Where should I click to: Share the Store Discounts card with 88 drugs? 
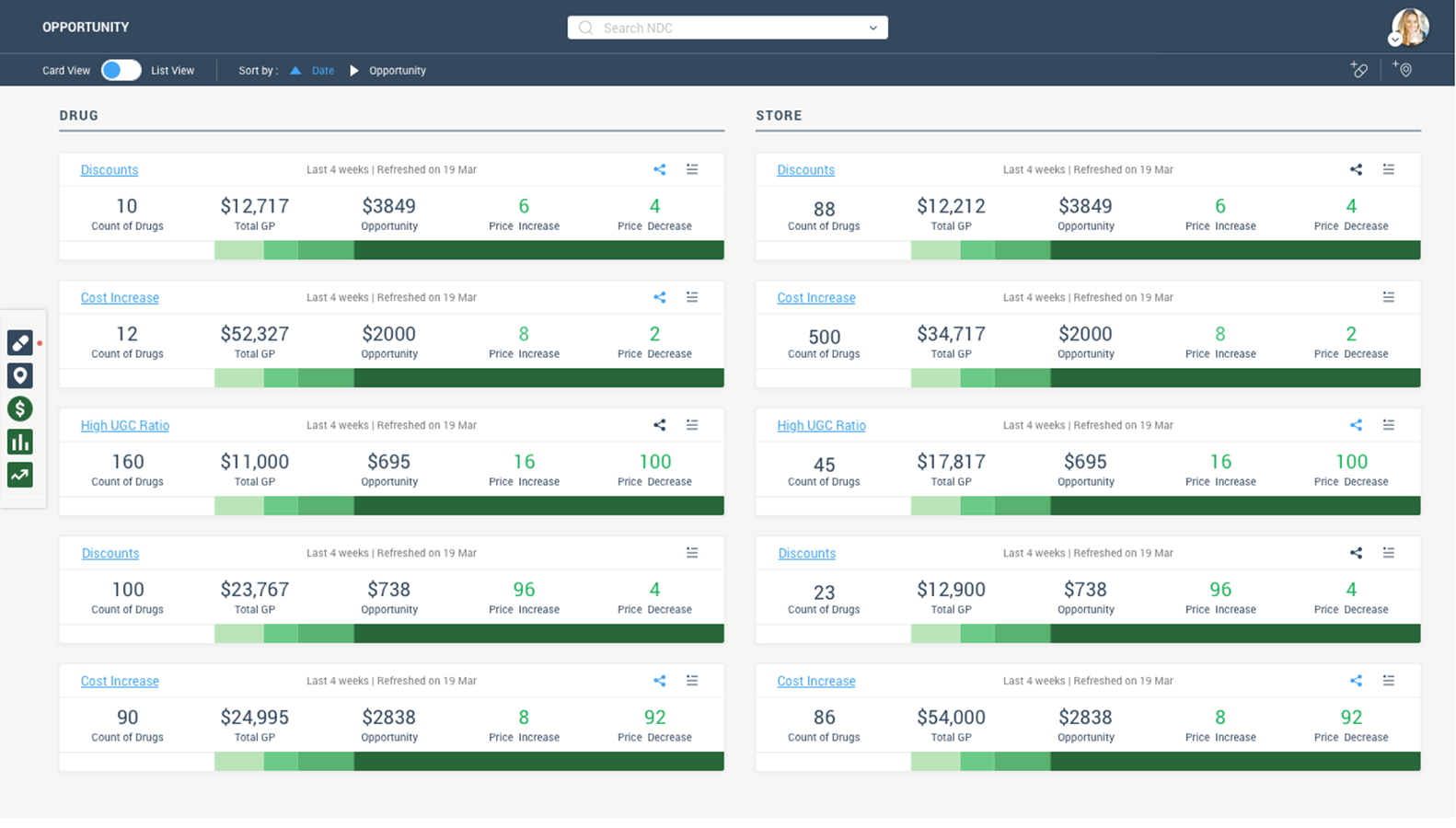tap(1356, 169)
